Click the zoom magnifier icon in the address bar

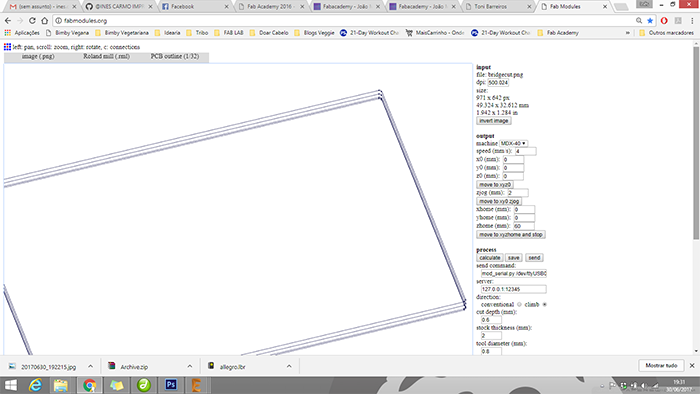[639, 21]
